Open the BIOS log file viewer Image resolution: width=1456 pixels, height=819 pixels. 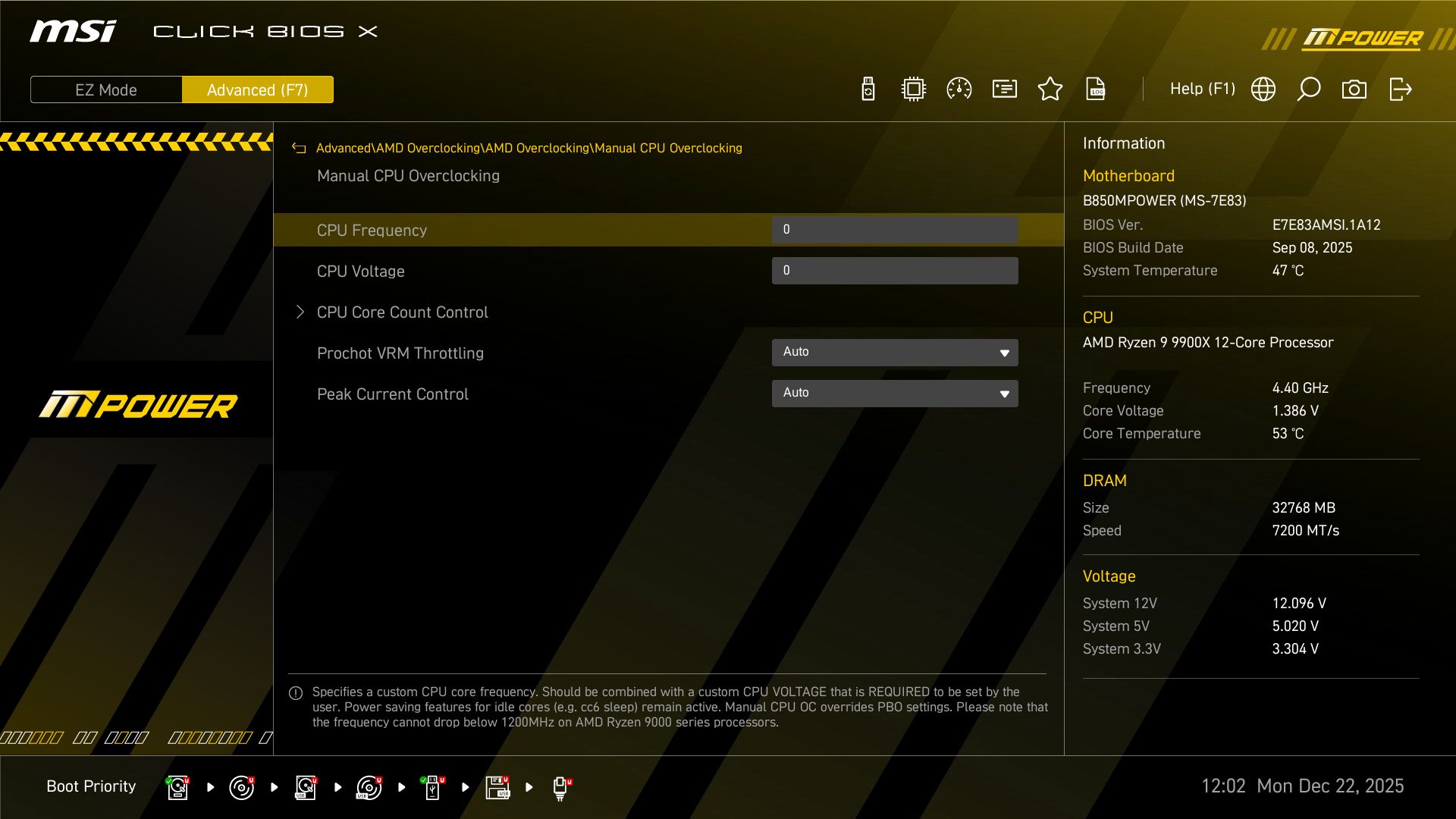click(1096, 89)
